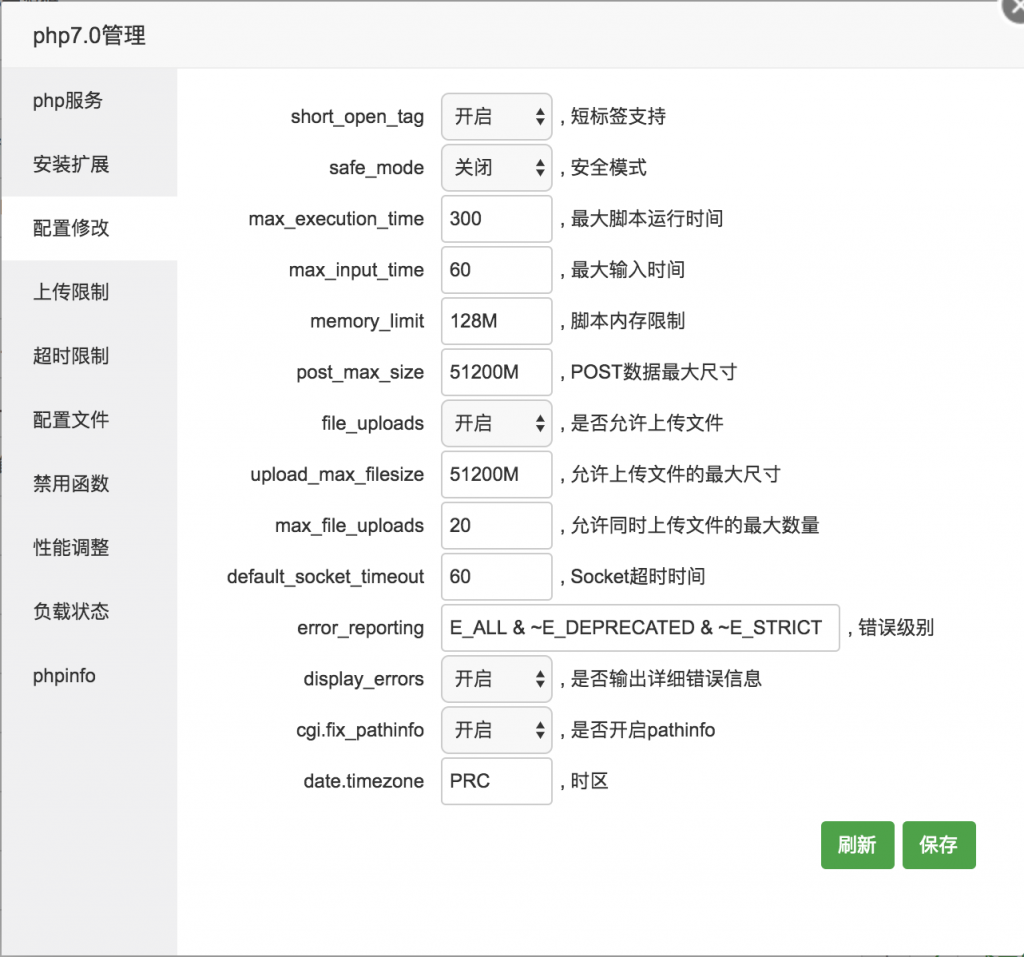Expand the safe_mode dropdown
Image resolution: width=1024 pixels, height=957 pixels.
pos(496,168)
